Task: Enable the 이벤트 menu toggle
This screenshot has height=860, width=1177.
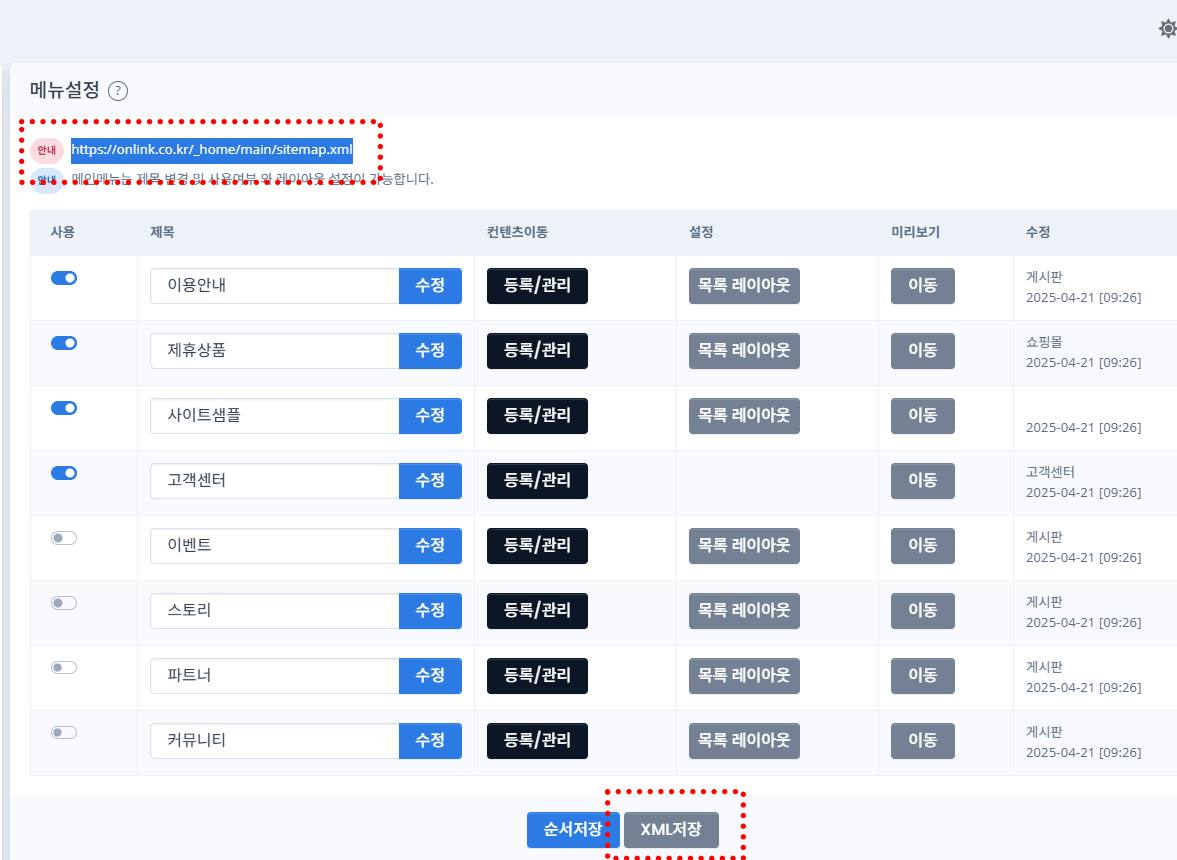Action: pyautogui.click(x=64, y=538)
